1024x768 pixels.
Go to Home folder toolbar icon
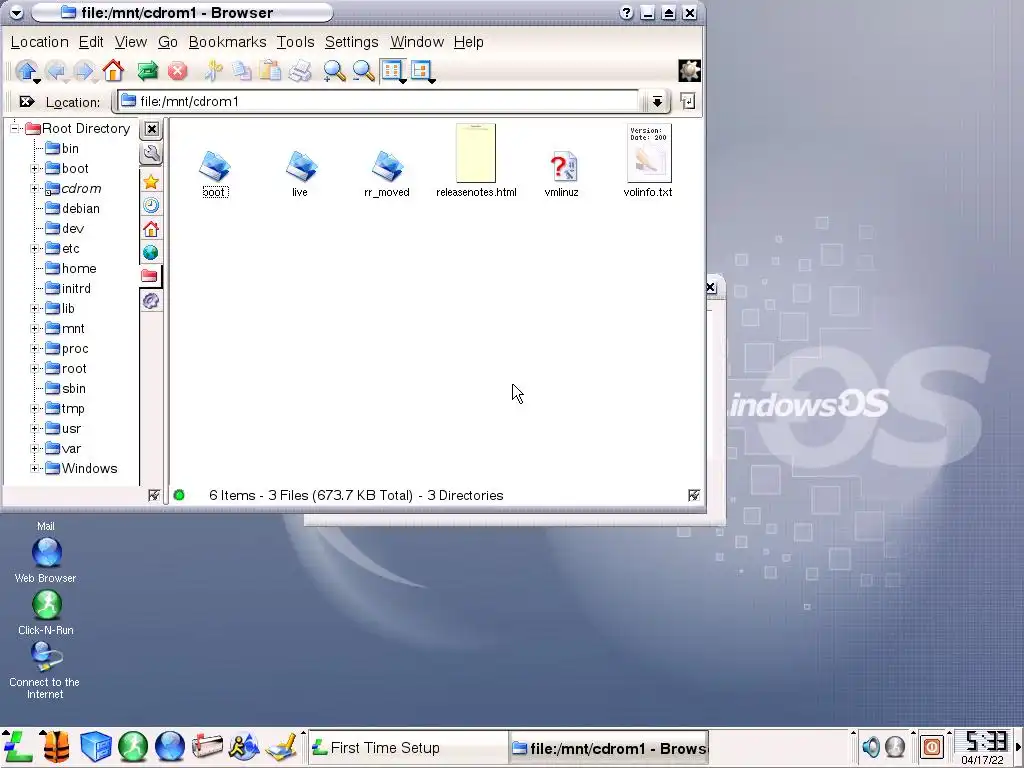[113, 71]
